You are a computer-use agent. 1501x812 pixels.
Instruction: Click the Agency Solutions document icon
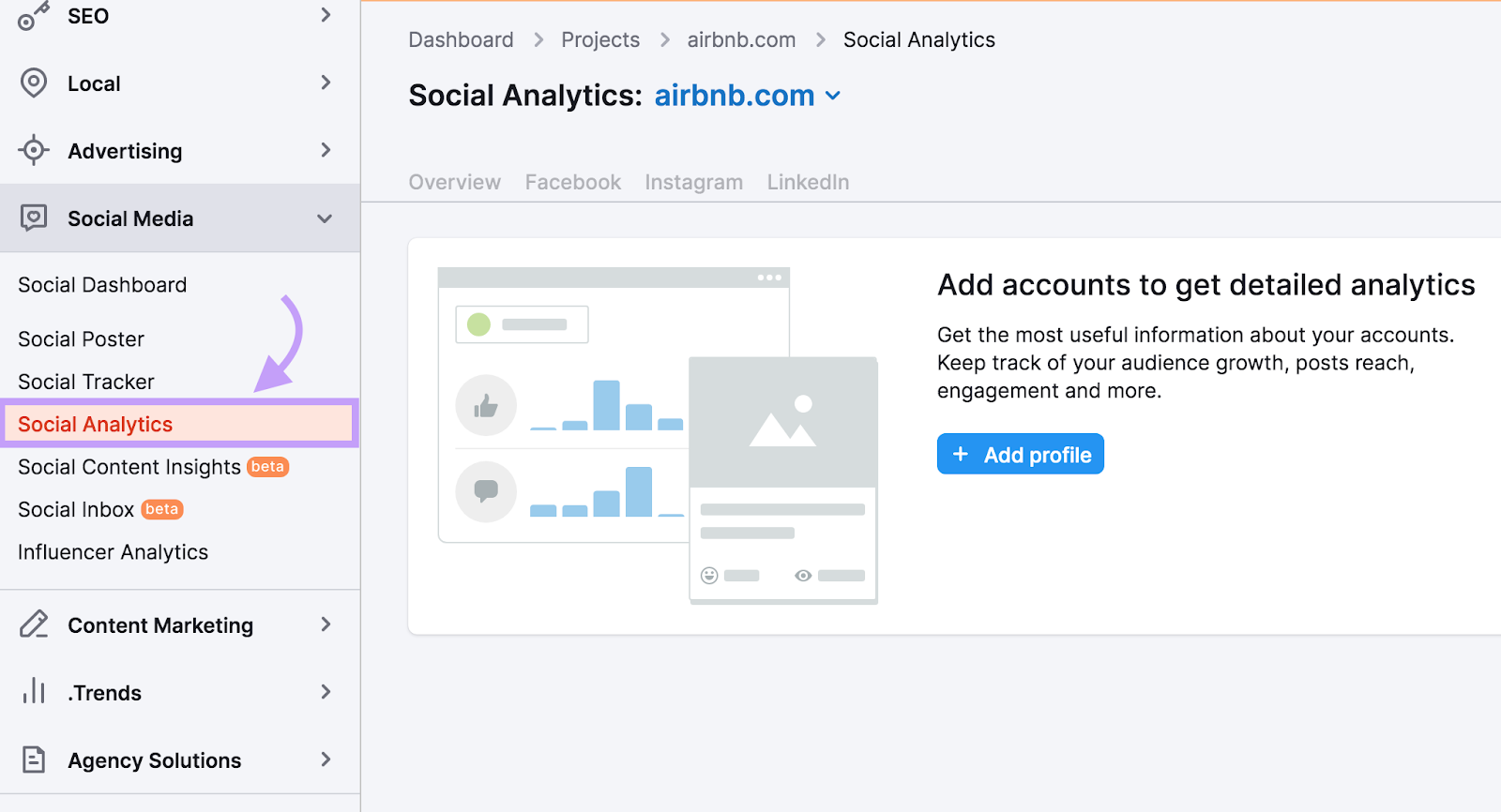click(34, 759)
